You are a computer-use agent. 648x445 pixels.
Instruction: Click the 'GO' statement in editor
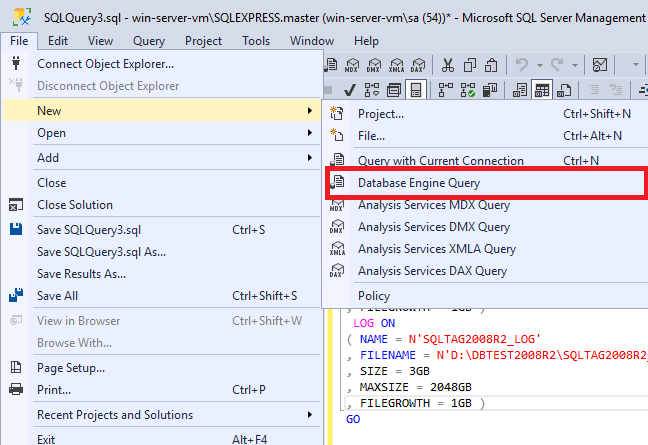tap(353, 419)
